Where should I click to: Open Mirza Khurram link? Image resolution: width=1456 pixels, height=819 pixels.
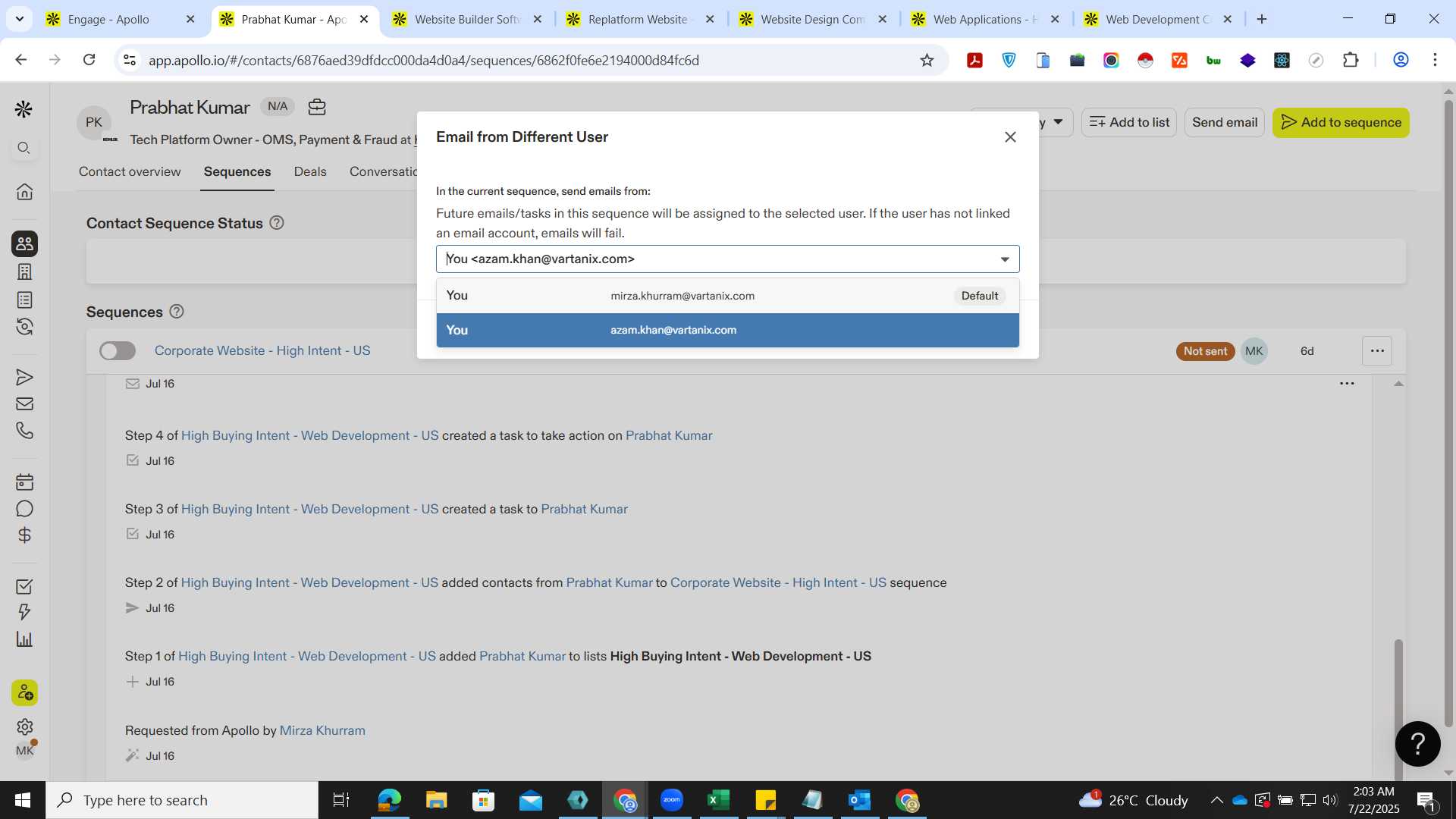(322, 730)
